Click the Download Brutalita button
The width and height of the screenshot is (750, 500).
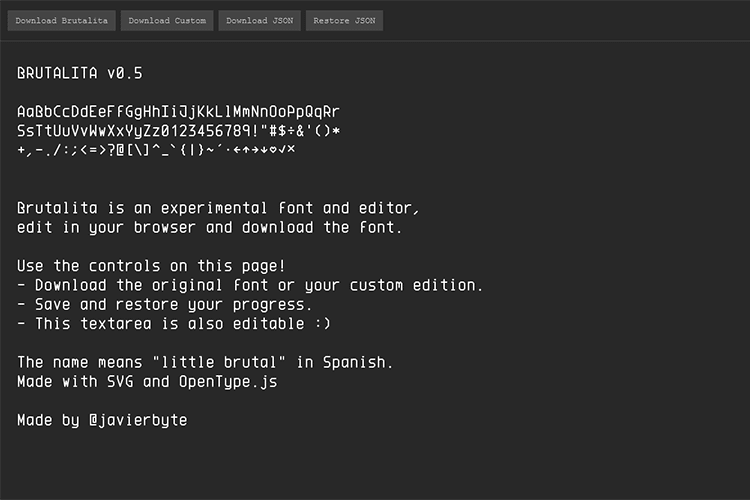[62, 21]
